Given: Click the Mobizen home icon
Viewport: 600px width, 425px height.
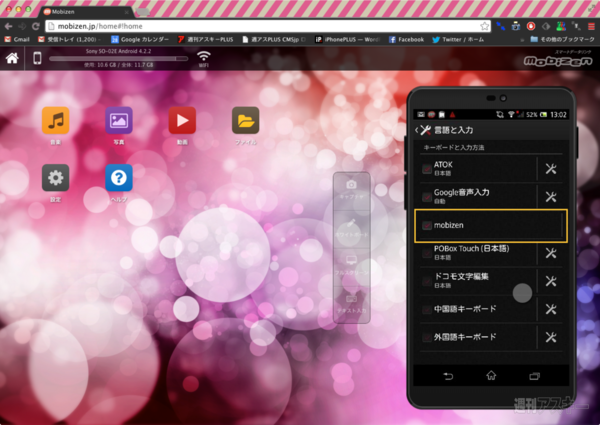Looking at the screenshot, I should click(12, 58).
